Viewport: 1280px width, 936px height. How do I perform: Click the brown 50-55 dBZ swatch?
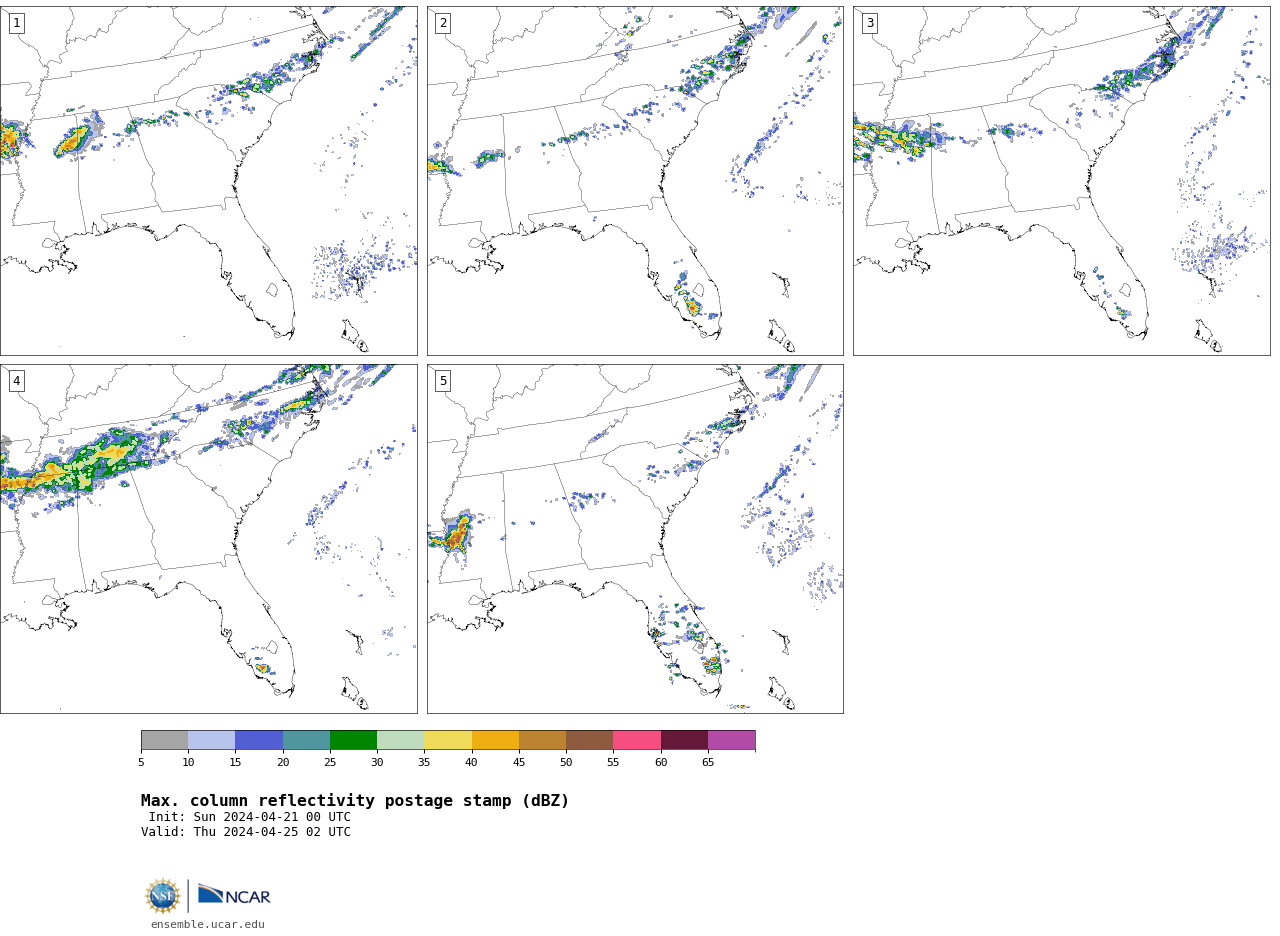tap(590, 740)
